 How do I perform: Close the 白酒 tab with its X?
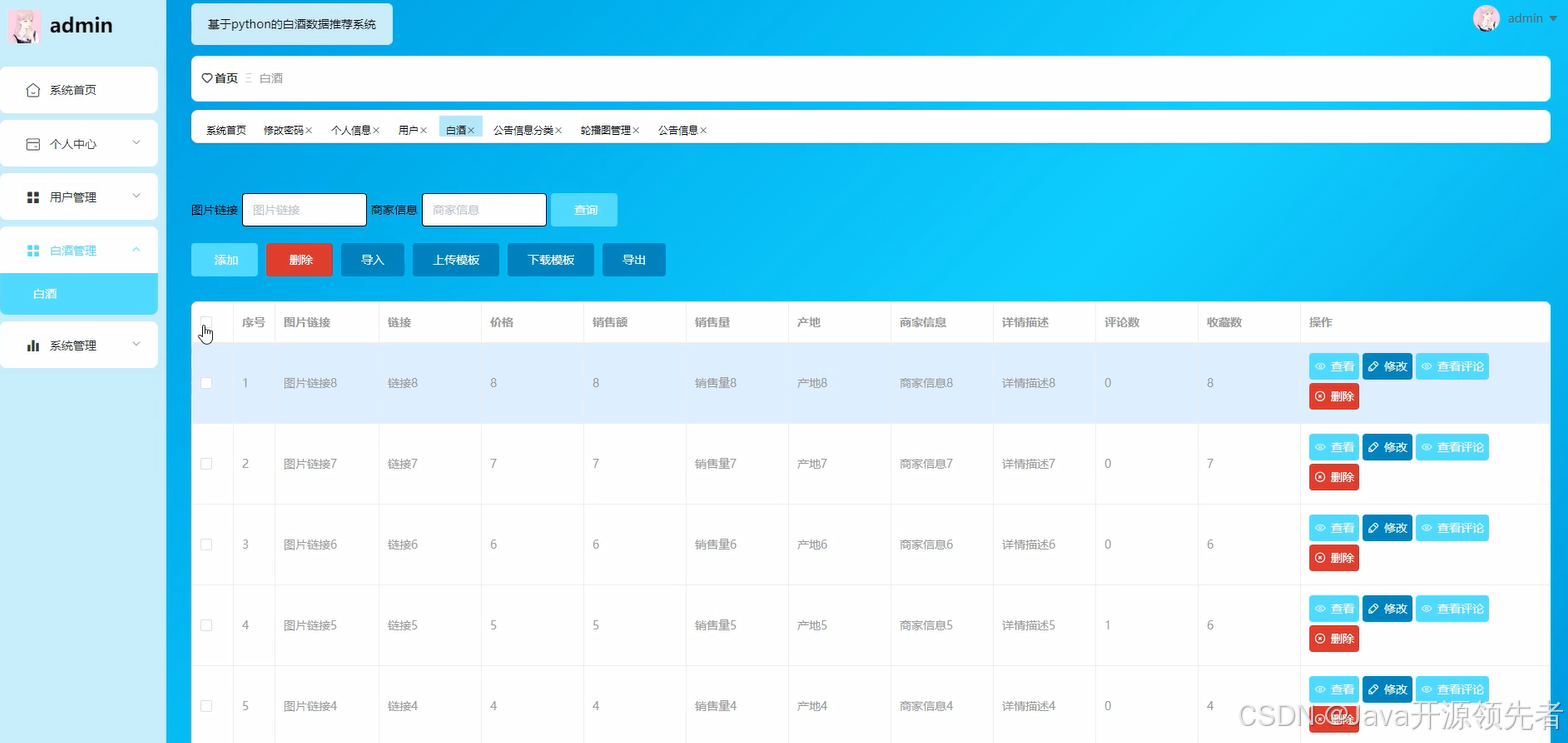[471, 130]
